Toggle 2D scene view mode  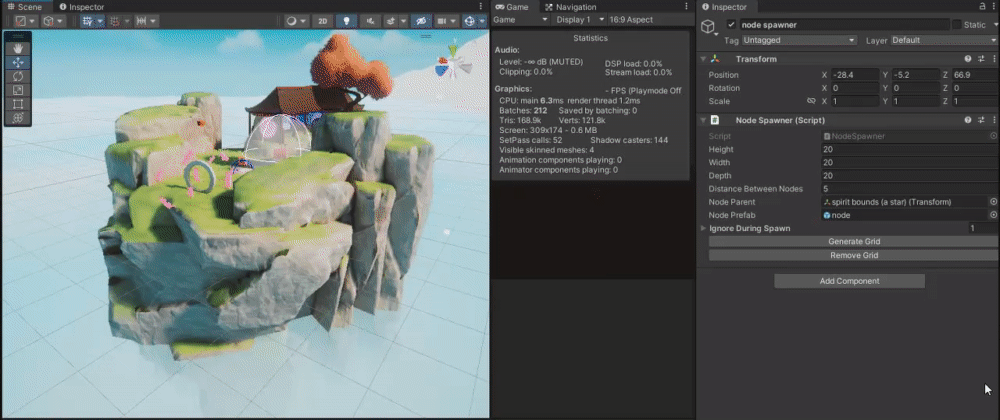click(323, 21)
